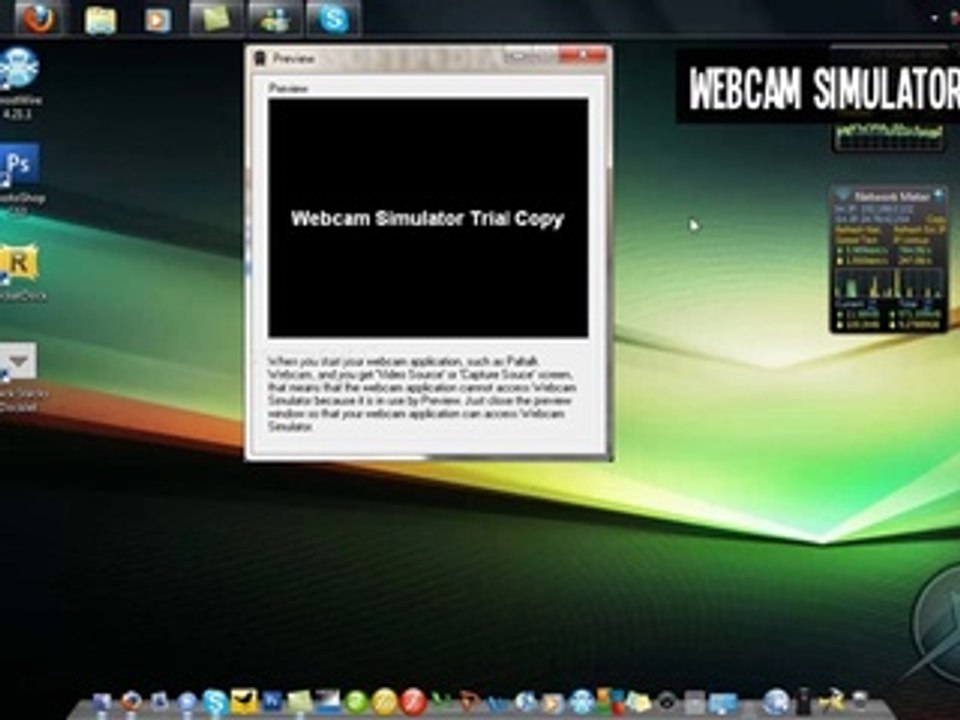Image resolution: width=960 pixels, height=720 pixels.
Task: Open the Messenger people icon in top taskbar
Action: 275,18
